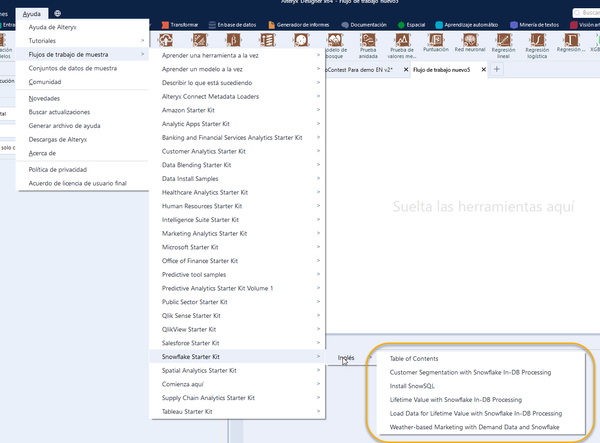The height and width of the screenshot is (443, 600).
Task: Add a new workflow tab with the plus button
Action: pos(497,69)
